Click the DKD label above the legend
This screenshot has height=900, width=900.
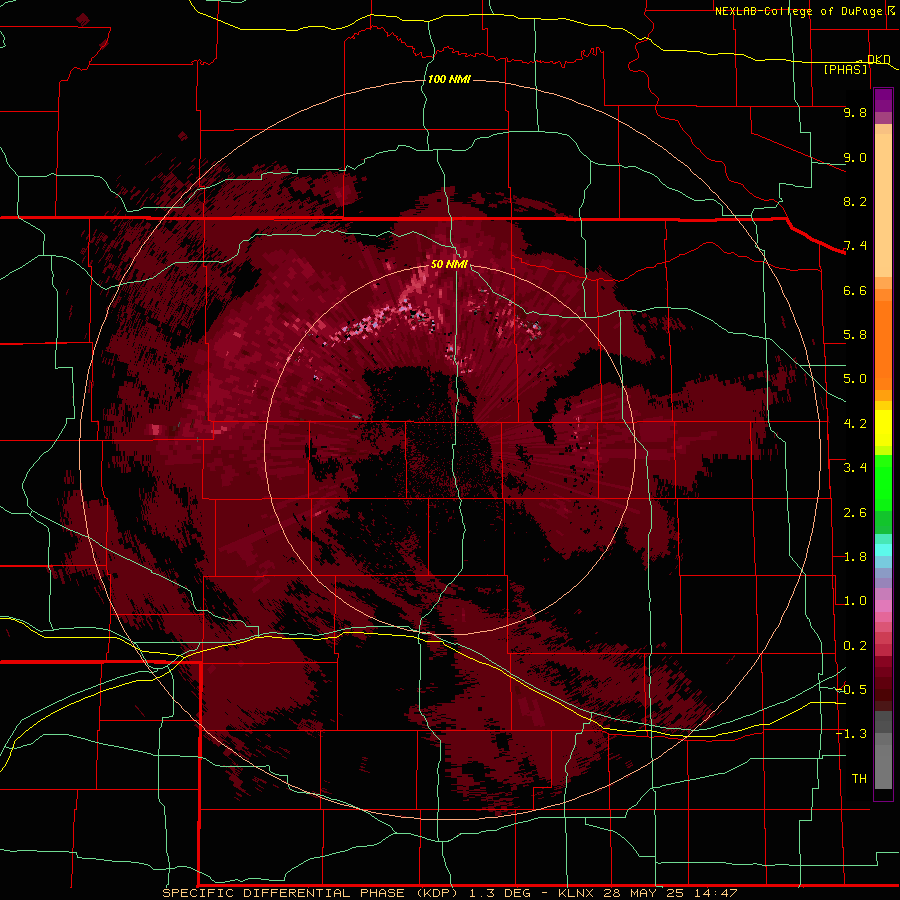[x=879, y=59]
